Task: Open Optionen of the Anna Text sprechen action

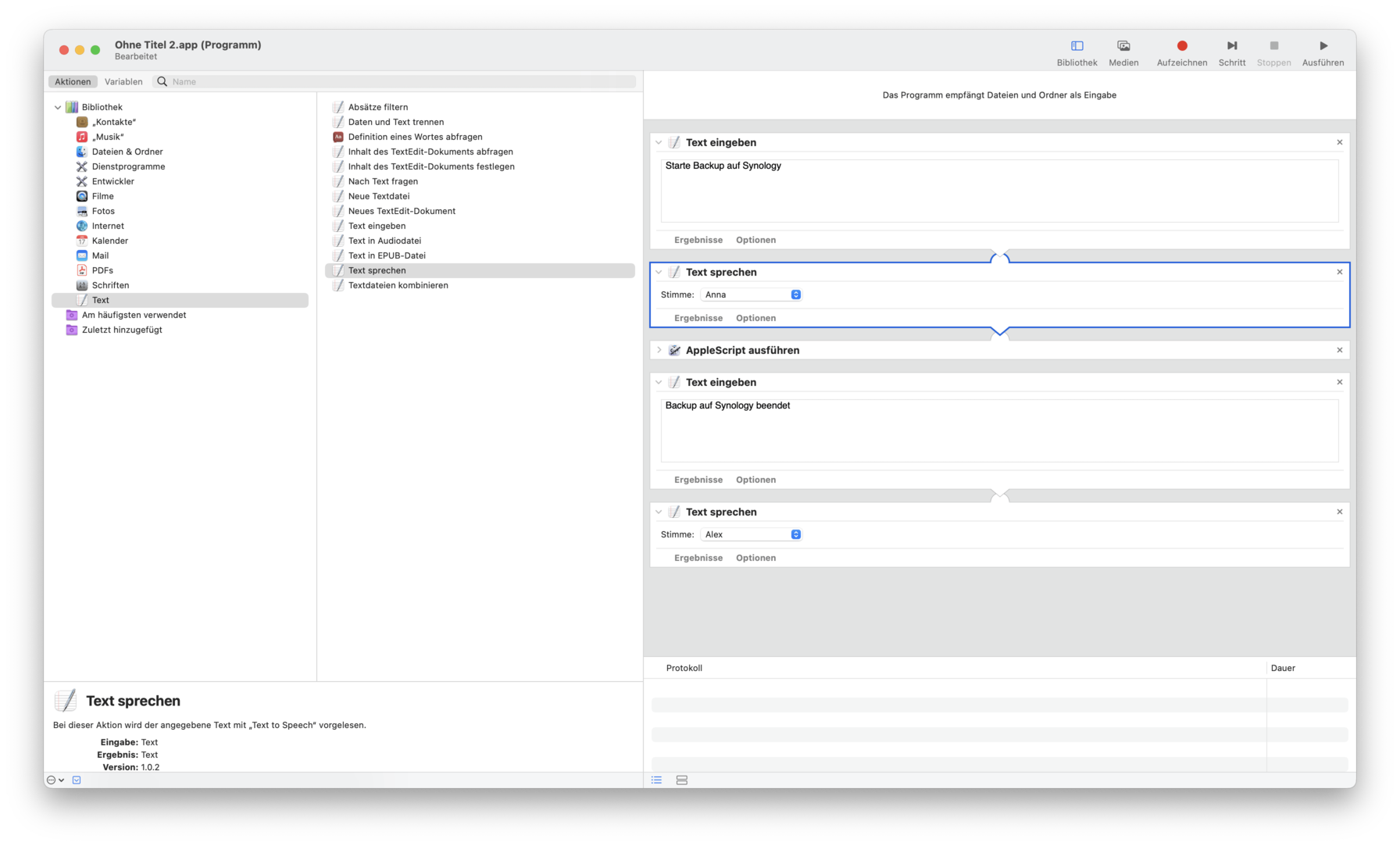Action: coord(755,318)
